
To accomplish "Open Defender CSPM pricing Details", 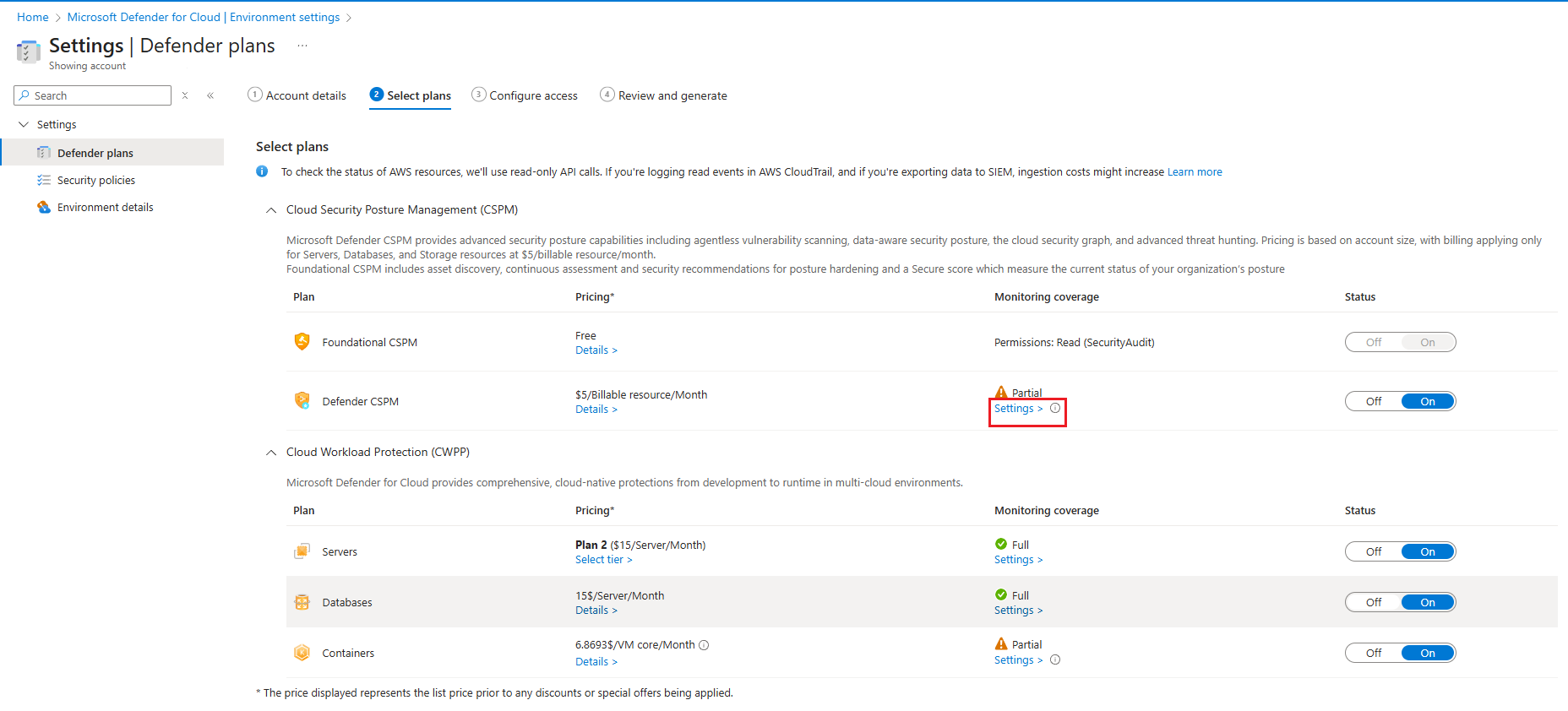I will (x=596, y=410).
